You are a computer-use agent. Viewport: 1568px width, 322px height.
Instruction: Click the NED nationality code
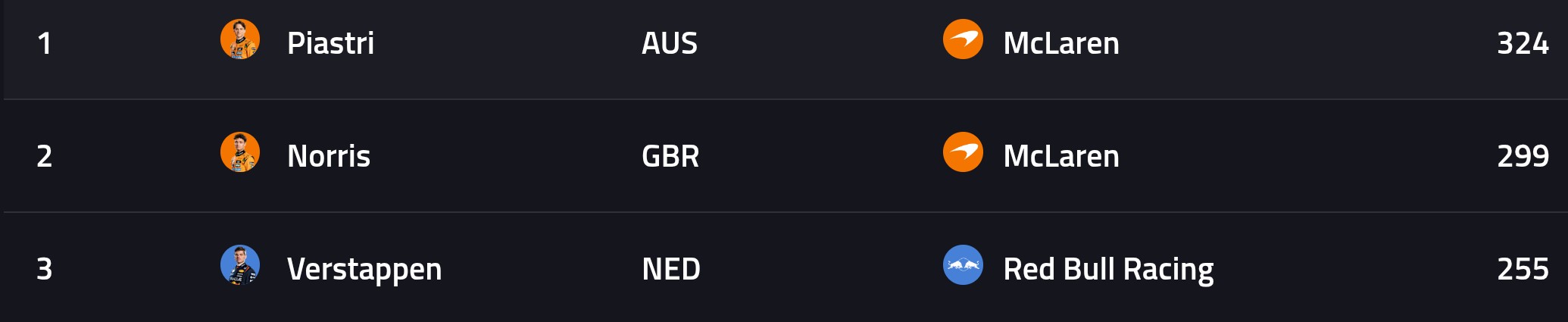click(x=671, y=269)
